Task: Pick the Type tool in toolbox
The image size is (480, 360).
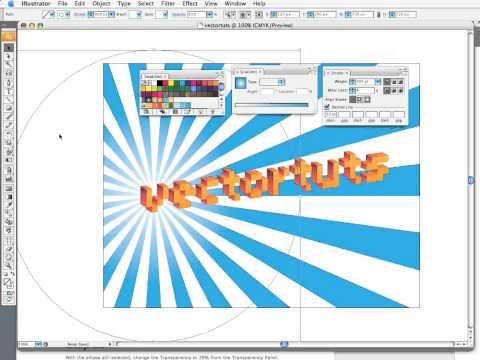Action: click(x=9, y=91)
